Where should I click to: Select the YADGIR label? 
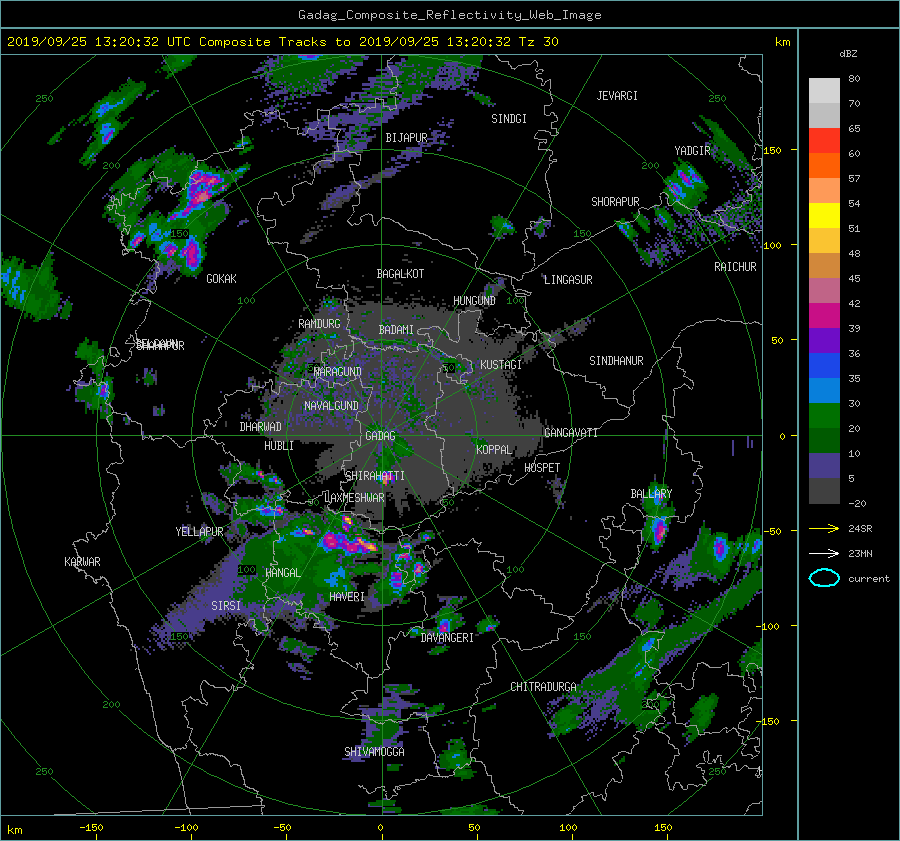(x=692, y=150)
